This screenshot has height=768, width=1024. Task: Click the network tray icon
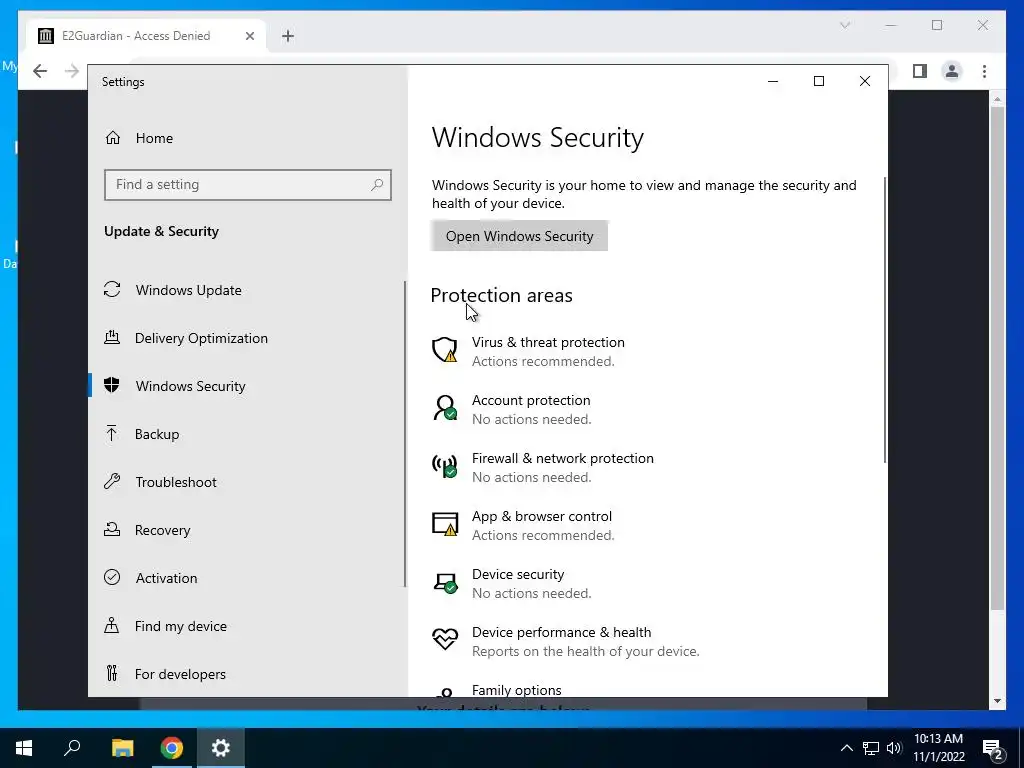(871, 748)
